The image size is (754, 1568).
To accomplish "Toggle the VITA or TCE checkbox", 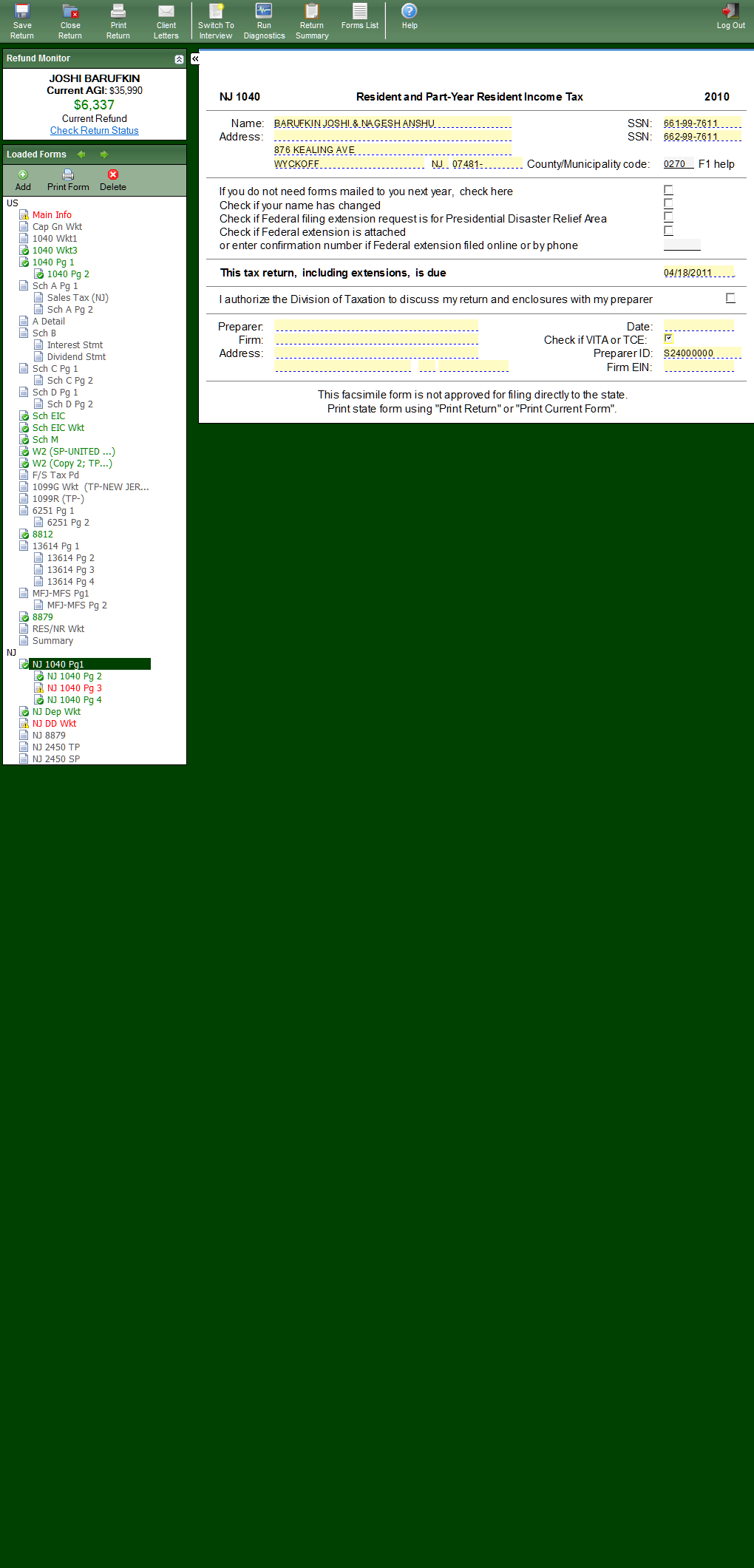I will tap(668, 339).
